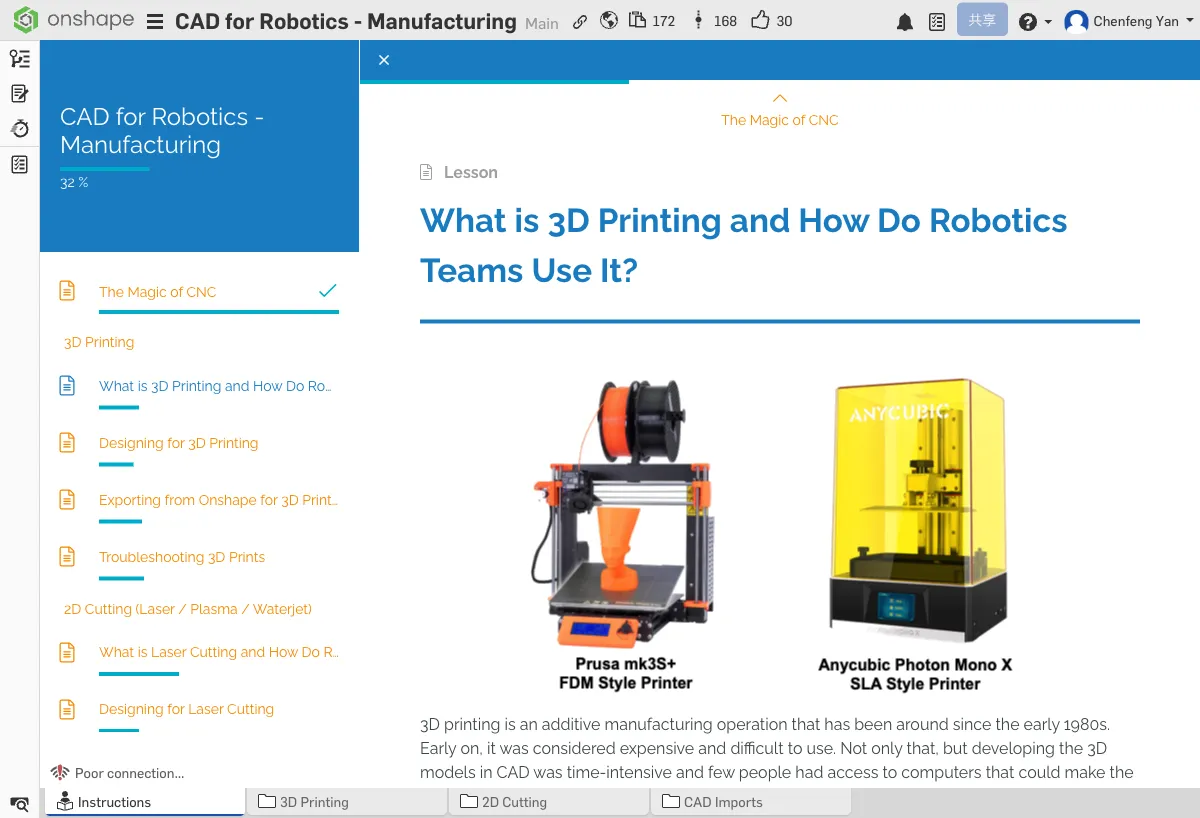1200x818 pixels.
Task: Open the feature tree icon in left sidebar
Action: click(19, 58)
